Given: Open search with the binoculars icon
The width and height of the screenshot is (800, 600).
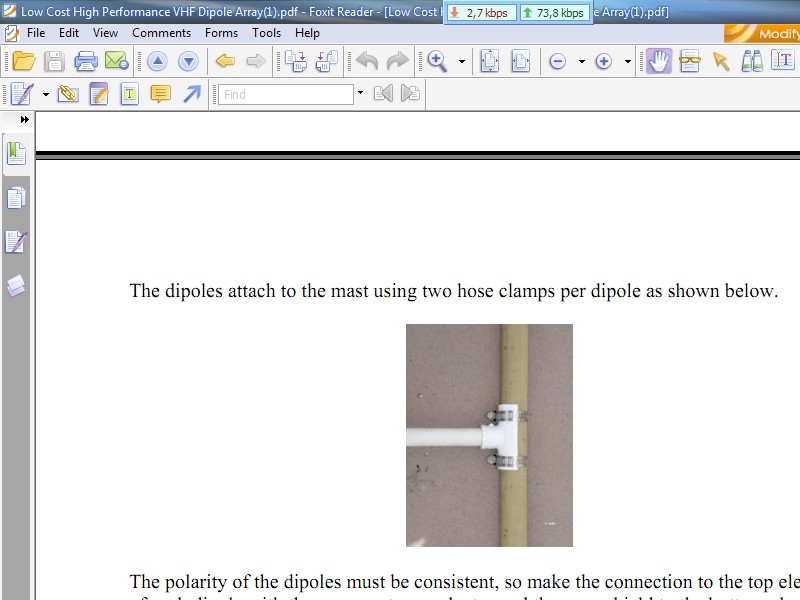Looking at the screenshot, I should pos(752,61).
